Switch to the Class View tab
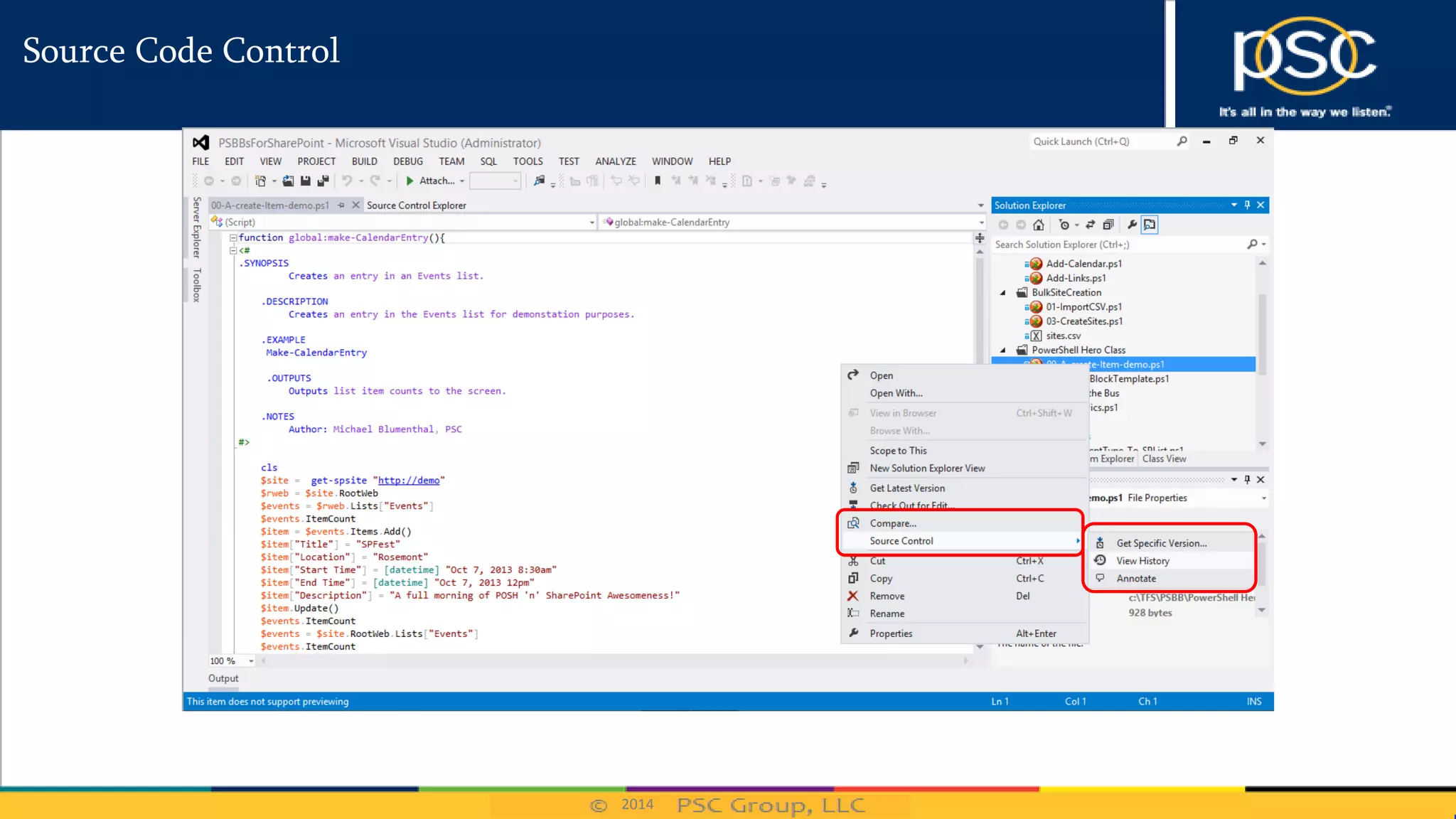This screenshot has width=1456, height=819. (1164, 459)
